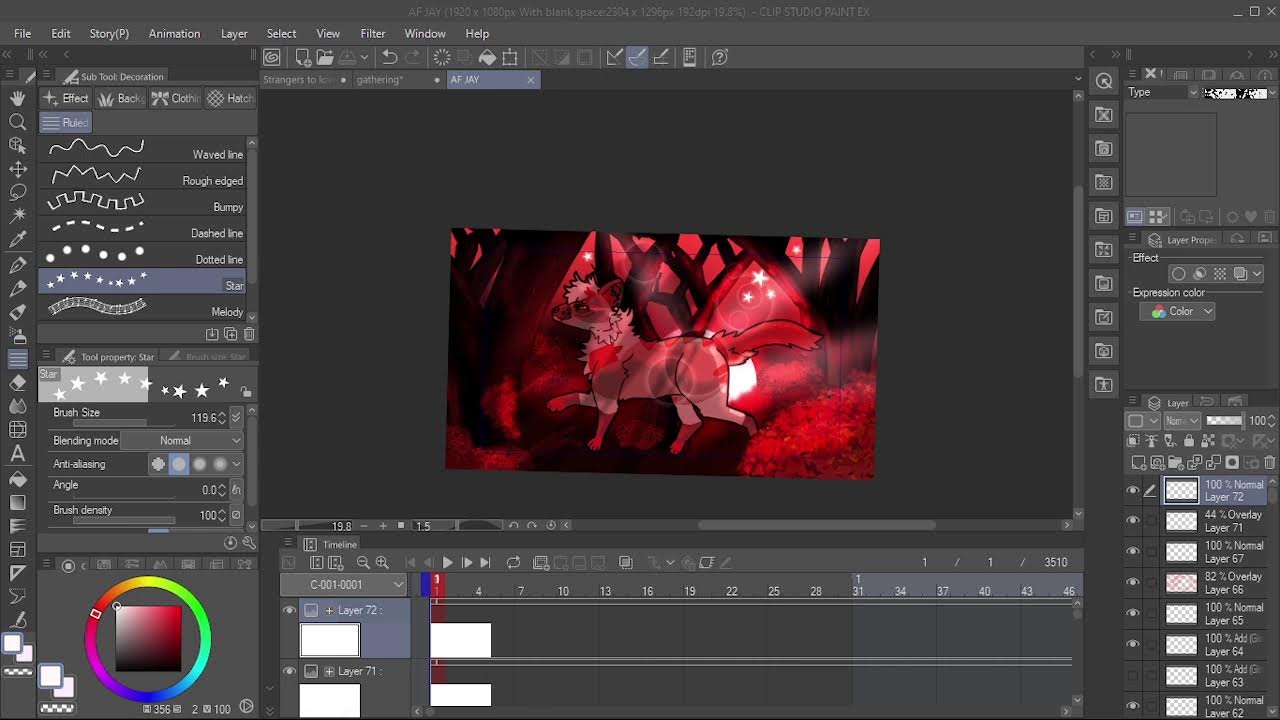Click the Redo arrow in command bar
Image resolution: width=1280 pixels, height=720 pixels.
(413, 57)
